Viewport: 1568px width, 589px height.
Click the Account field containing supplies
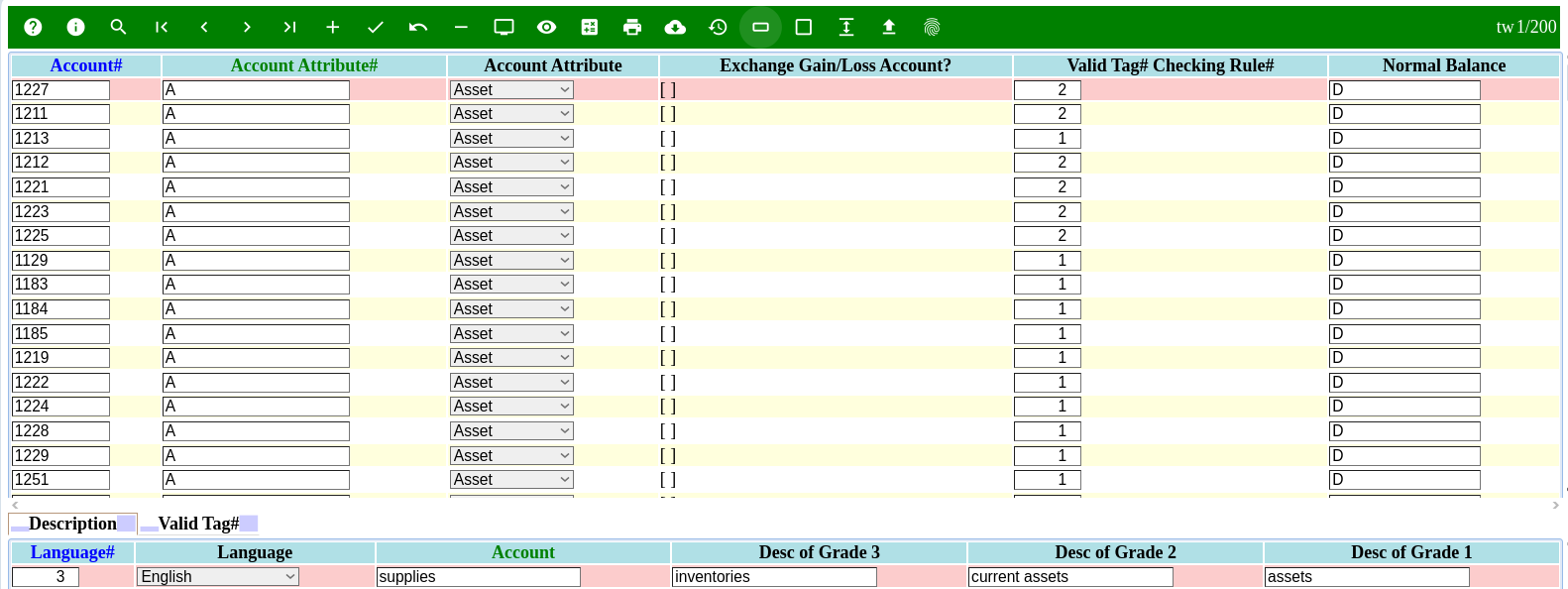coord(479,577)
